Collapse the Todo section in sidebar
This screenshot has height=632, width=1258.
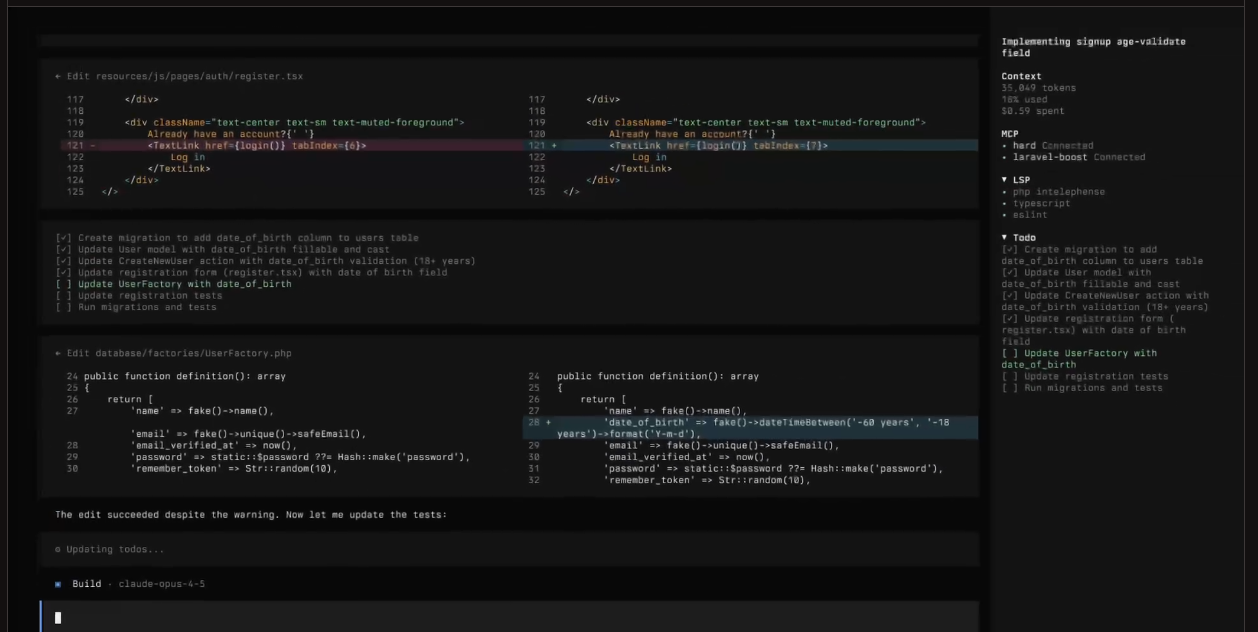click(1004, 238)
